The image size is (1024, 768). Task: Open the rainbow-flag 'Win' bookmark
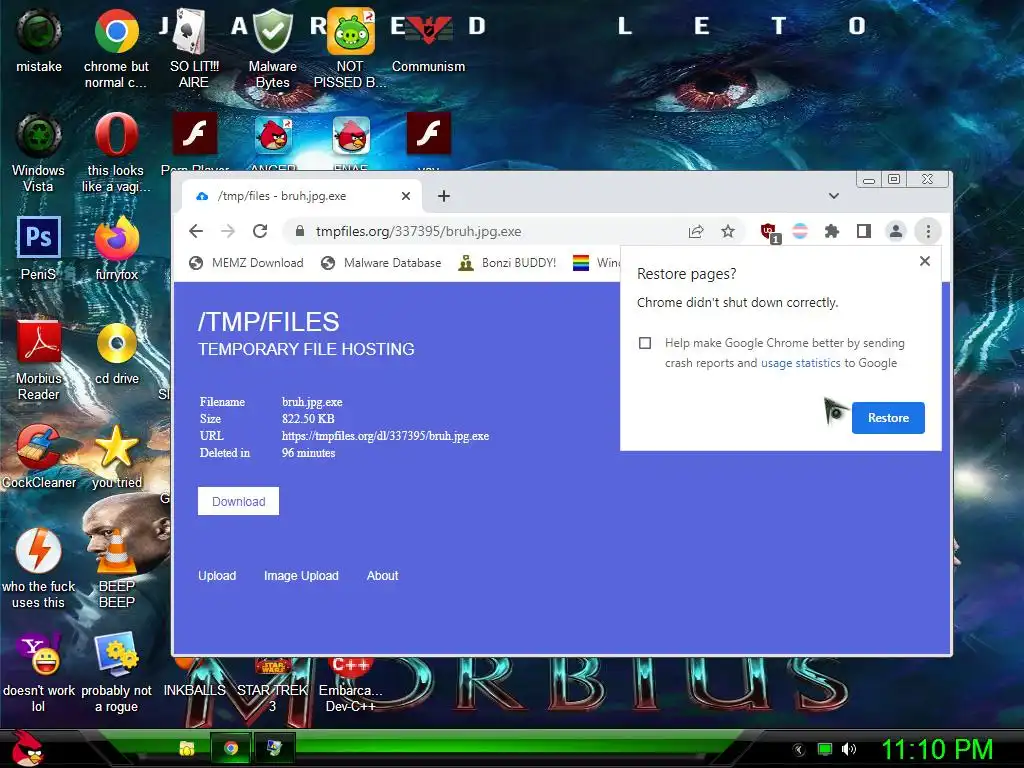(596, 263)
